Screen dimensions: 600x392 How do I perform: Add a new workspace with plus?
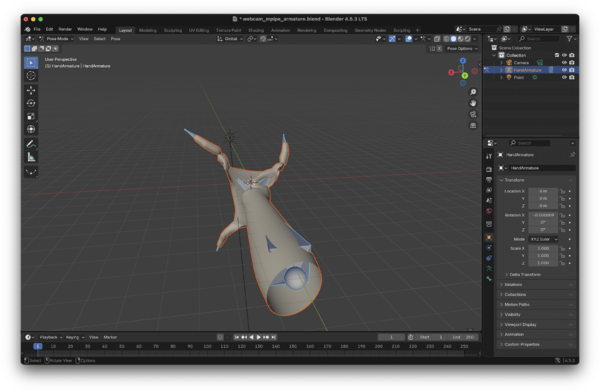coord(417,30)
